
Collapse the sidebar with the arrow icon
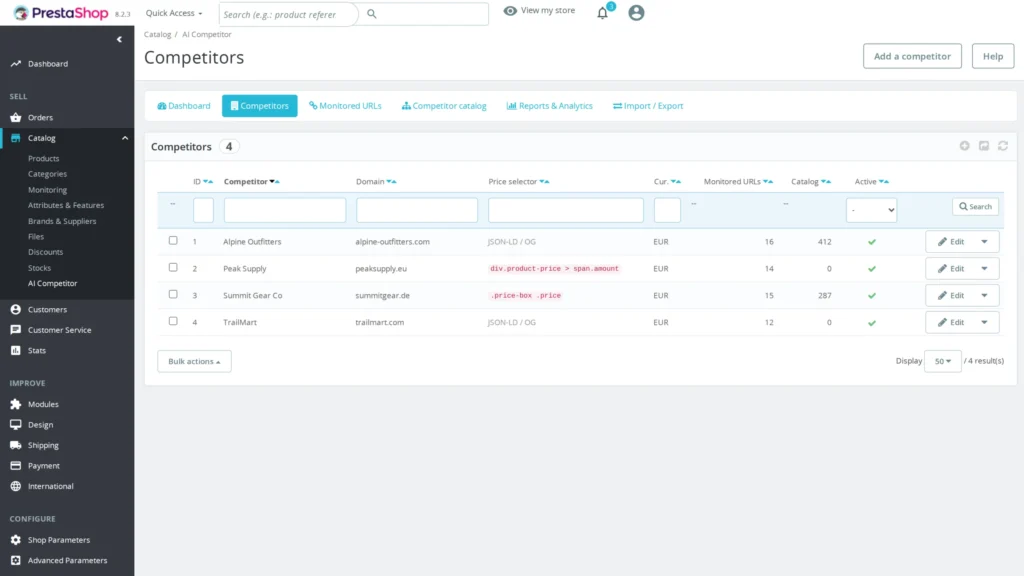coord(119,39)
